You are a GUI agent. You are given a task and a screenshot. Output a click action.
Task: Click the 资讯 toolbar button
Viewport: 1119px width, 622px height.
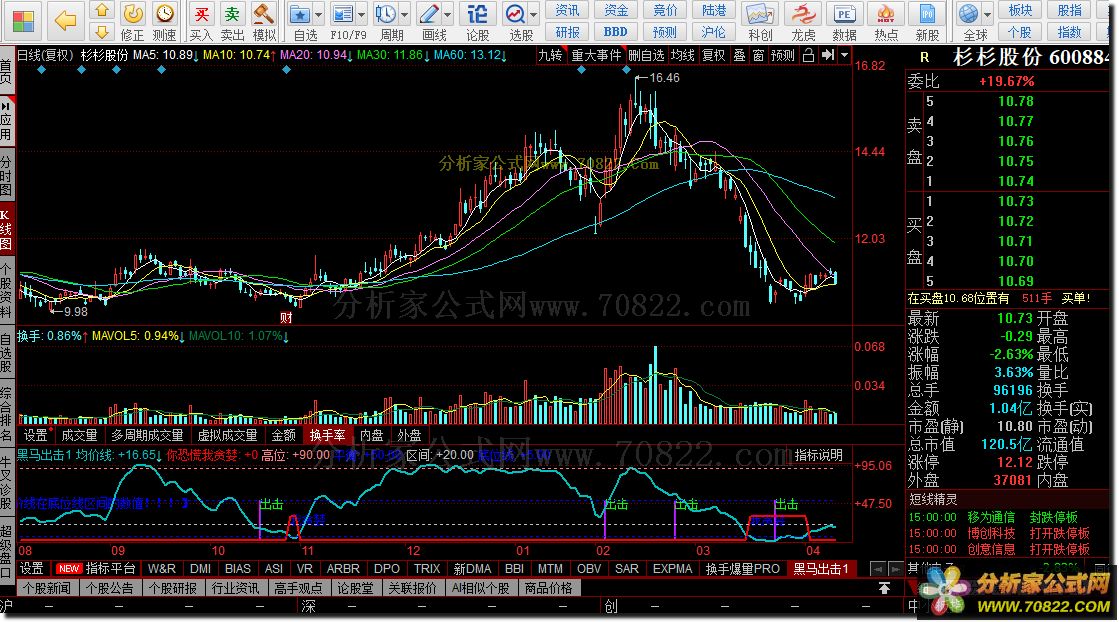tap(567, 10)
